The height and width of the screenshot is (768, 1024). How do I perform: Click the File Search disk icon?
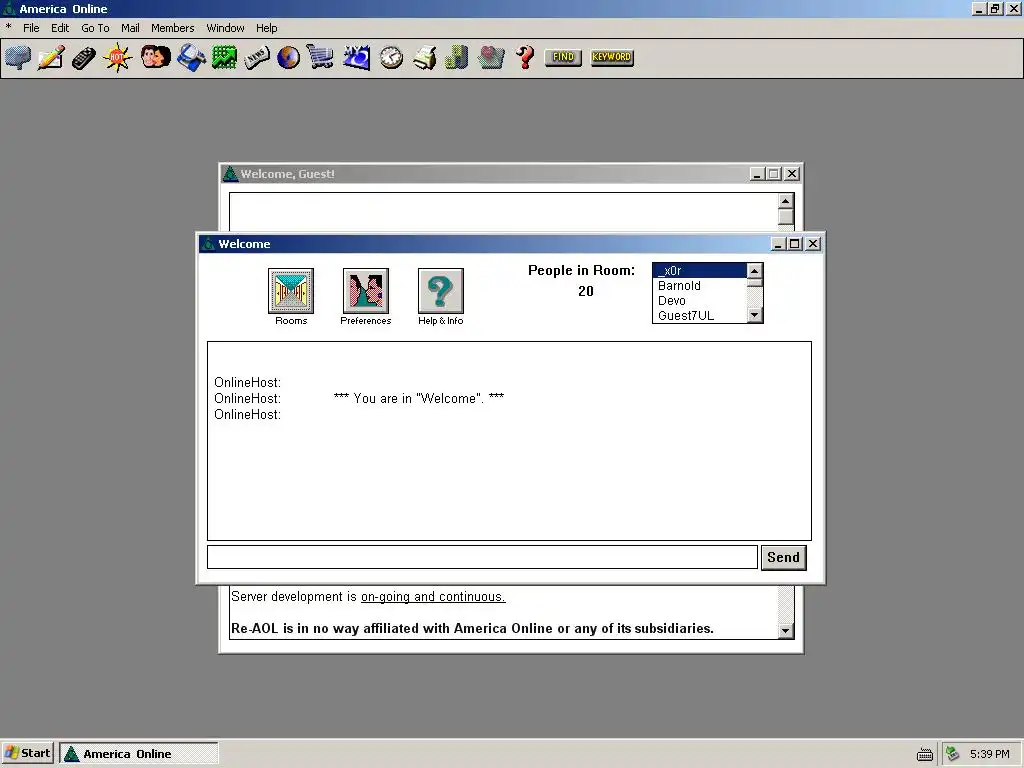click(x=191, y=57)
